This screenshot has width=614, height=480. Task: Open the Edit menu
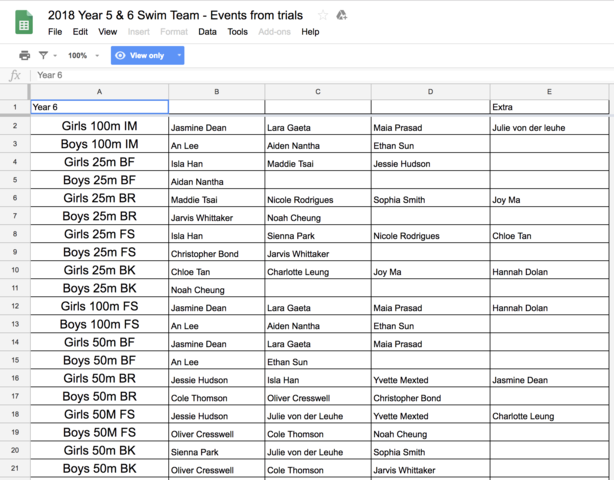[80, 32]
